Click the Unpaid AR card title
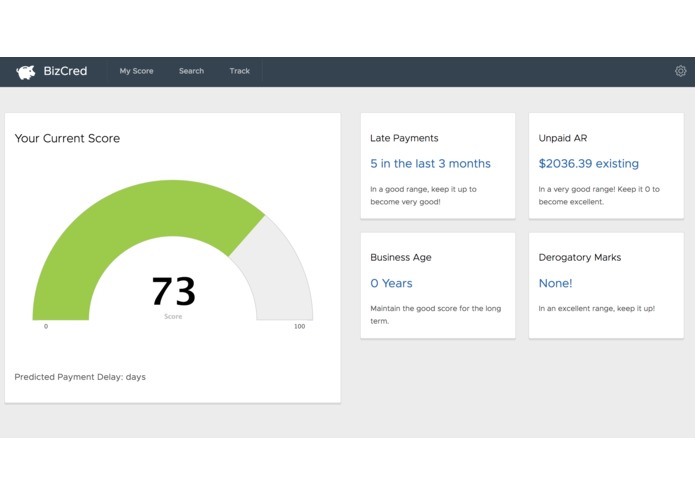 pyautogui.click(x=563, y=138)
